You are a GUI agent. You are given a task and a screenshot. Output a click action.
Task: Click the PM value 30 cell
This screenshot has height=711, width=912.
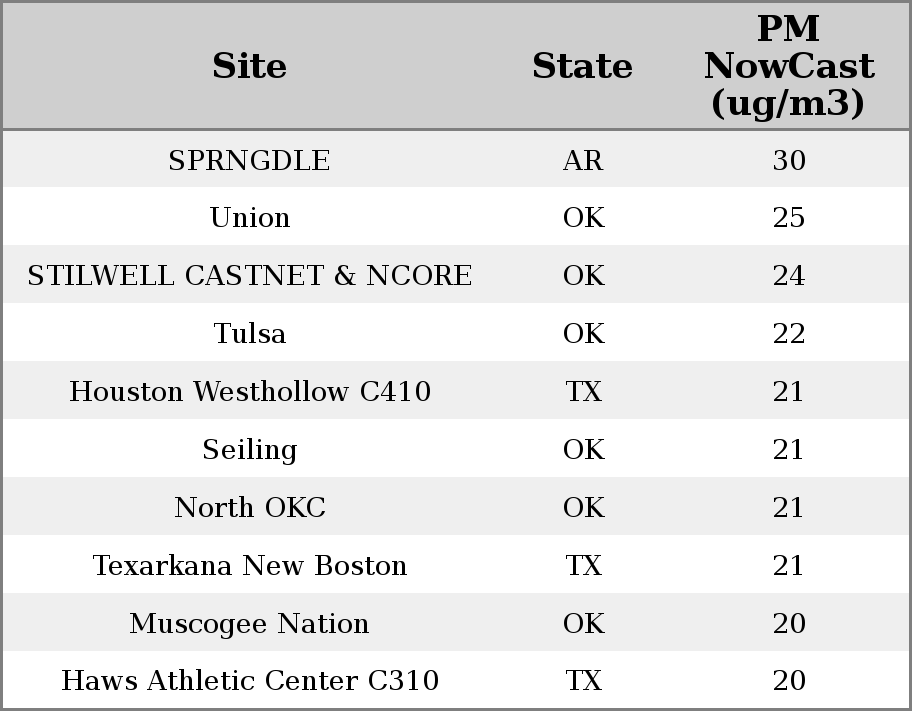click(788, 161)
